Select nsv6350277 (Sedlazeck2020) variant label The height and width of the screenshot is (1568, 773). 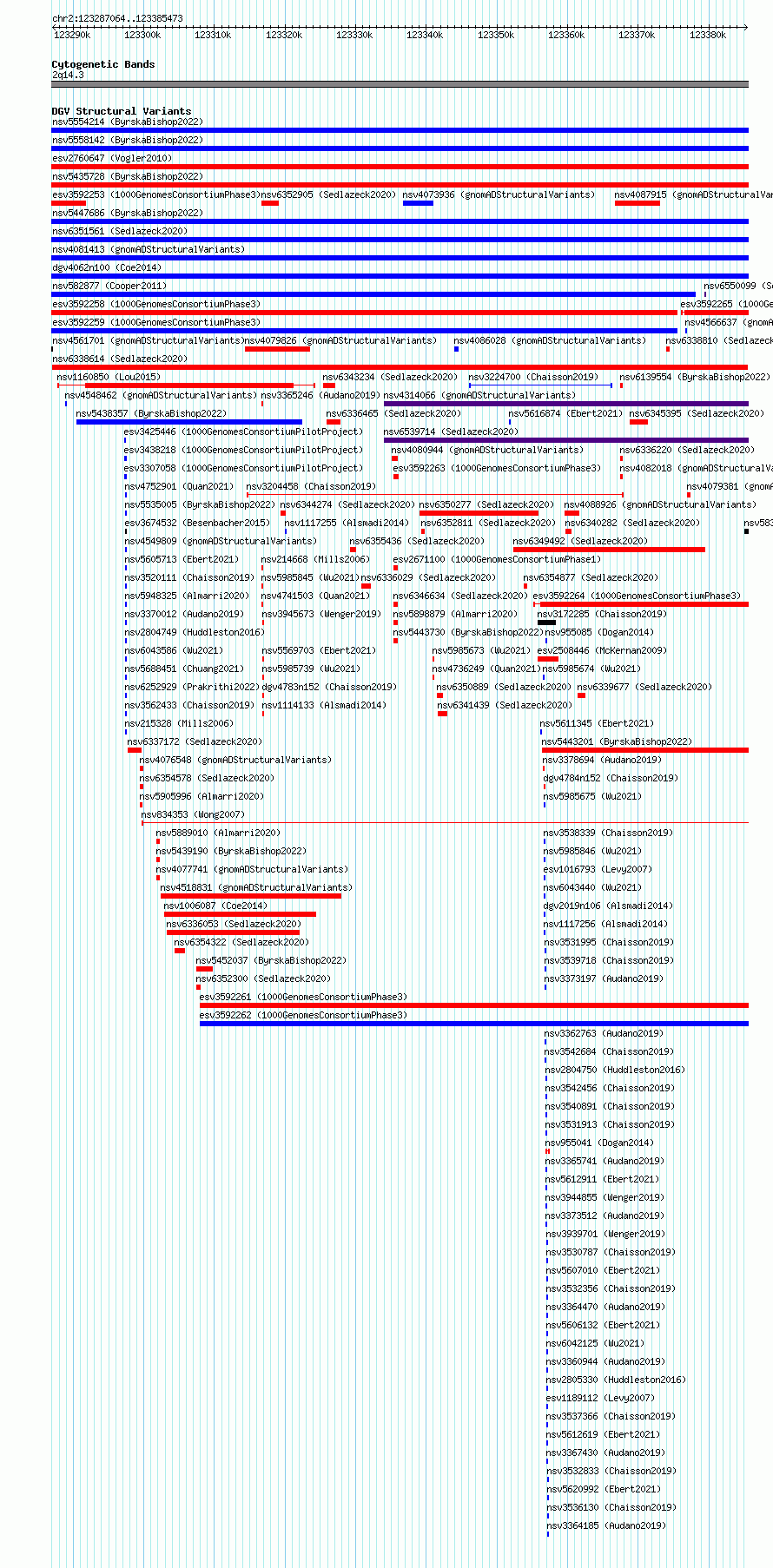pyautogui.click(x=486, y=505)
